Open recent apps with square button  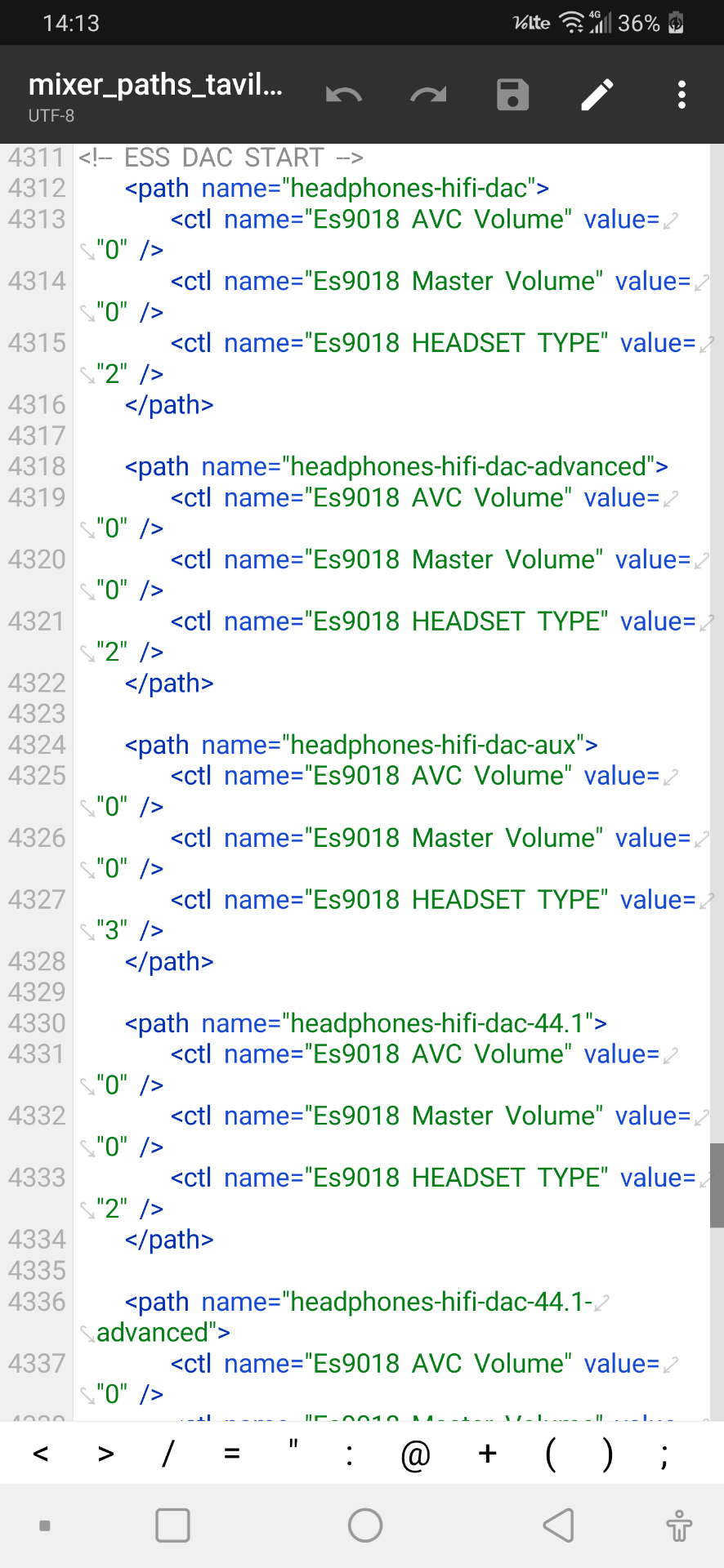pyautogui.click(x=172, y=1525)
